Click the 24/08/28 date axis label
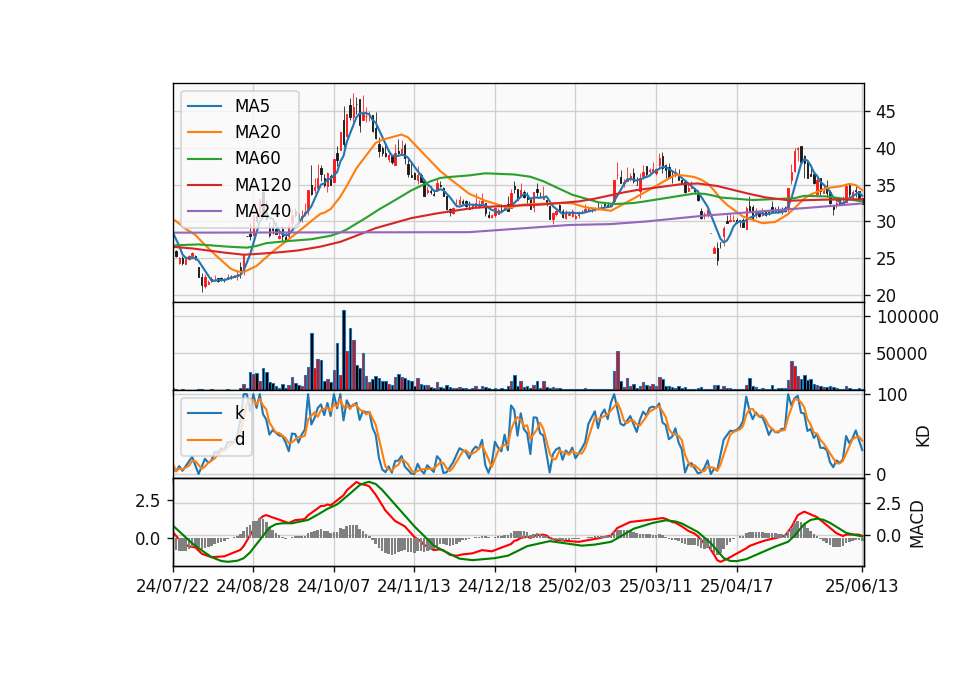Screen dimensions: 960x690 [x=253, y=586]
